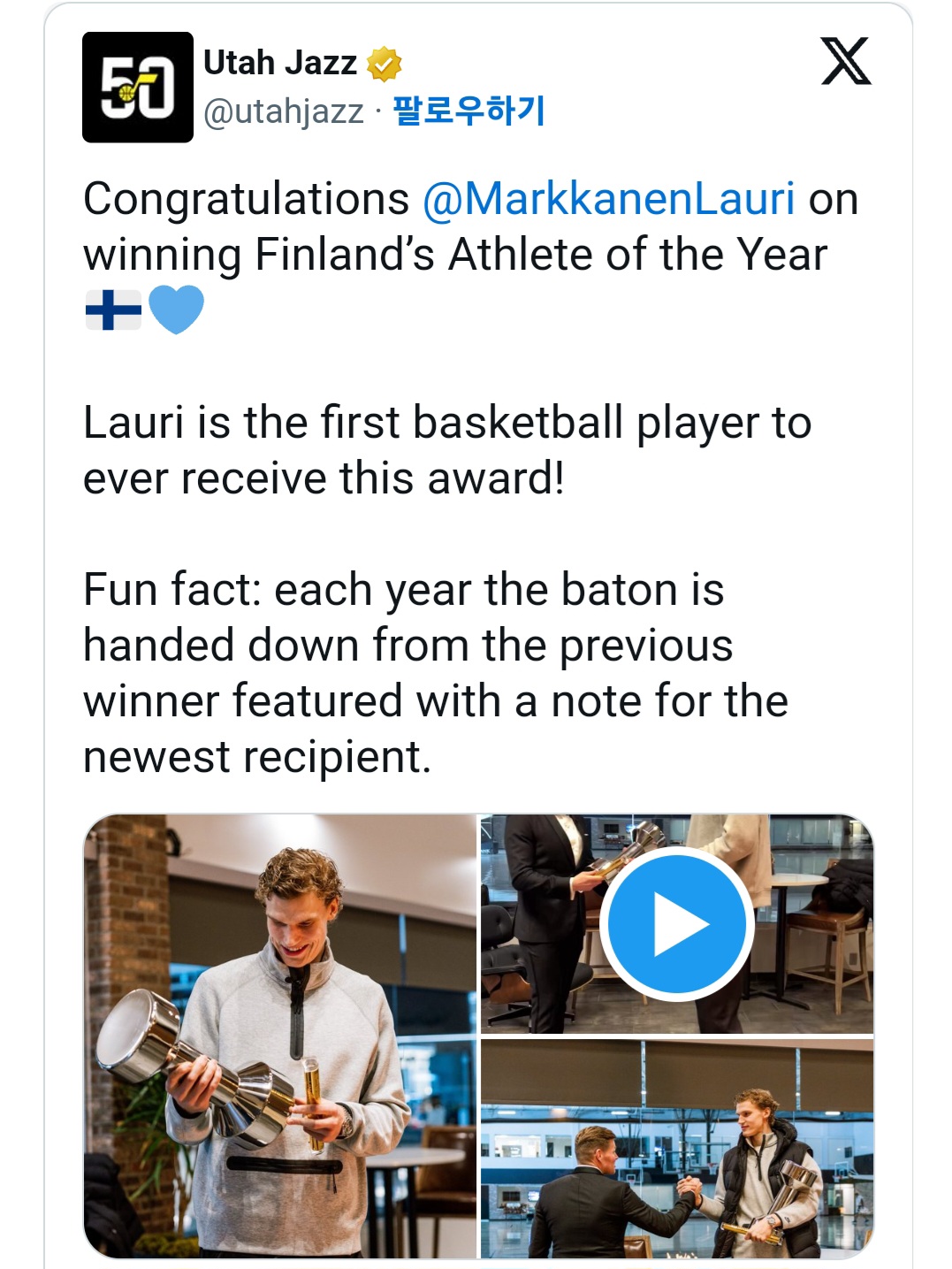Click the blue heart emoji
The height and width of the screenshot is (1269, 952).
(176, 310)
